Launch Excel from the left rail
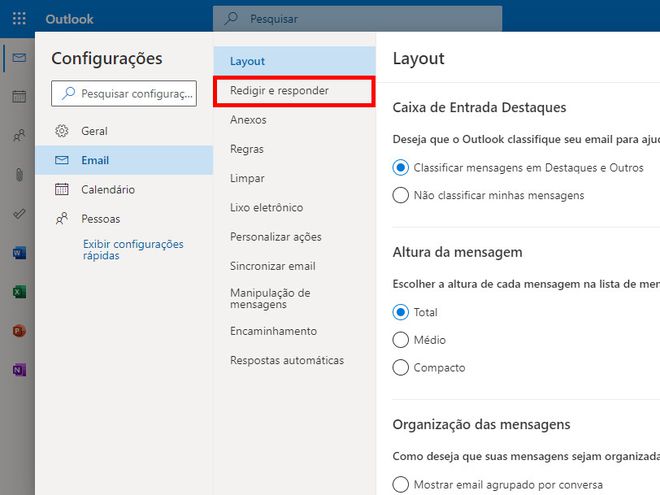 pyautogui.click(x=19, y=292)
